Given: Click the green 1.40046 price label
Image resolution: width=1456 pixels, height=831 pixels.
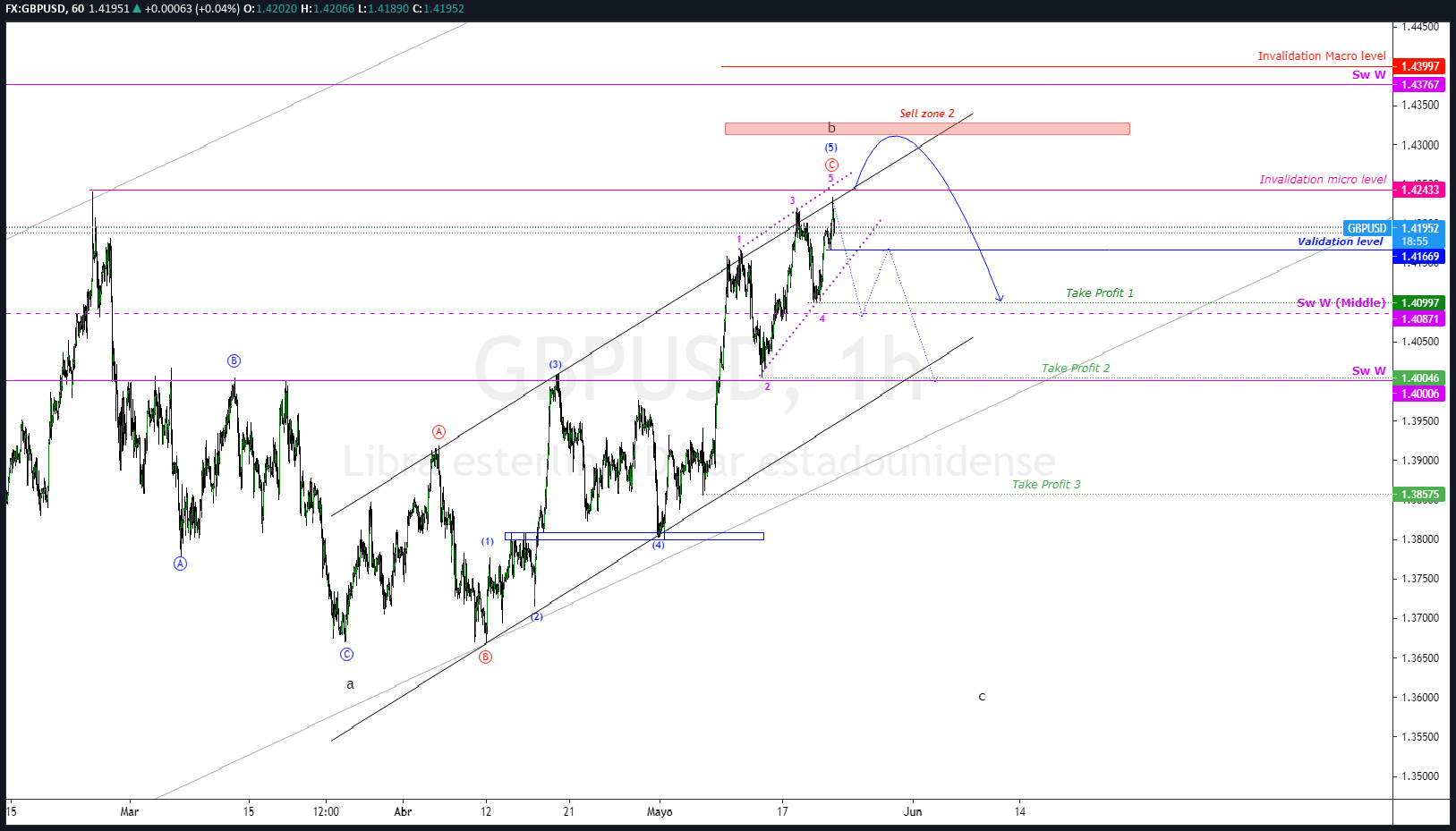Looking at the screenshot, I should click(1418, 378).
